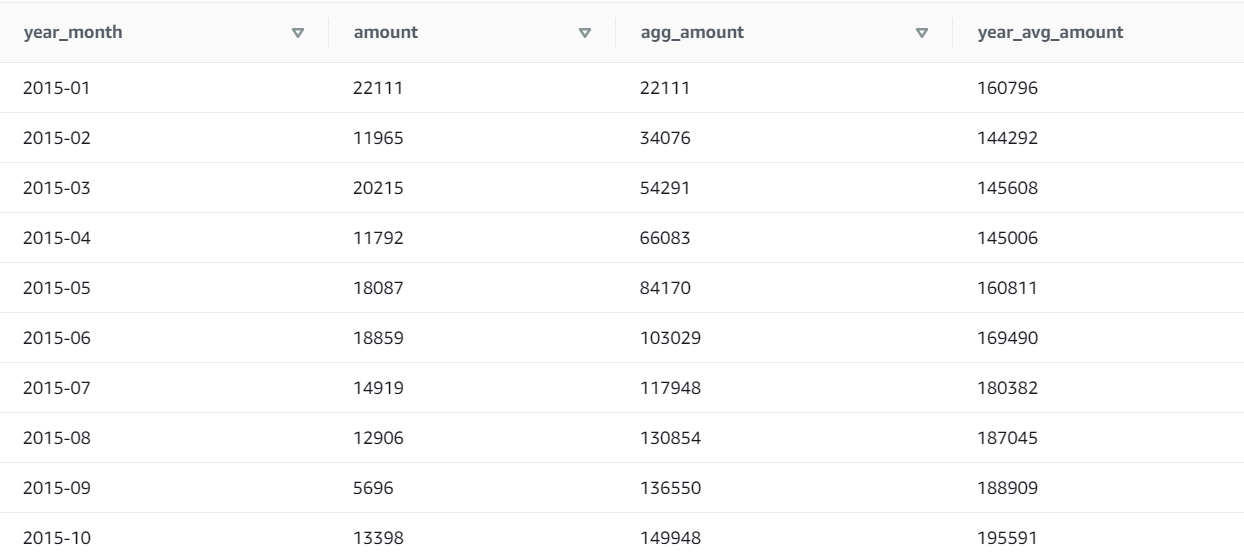Click the sort arrow in agg_amount column
1244x554 pixels.
922,33
